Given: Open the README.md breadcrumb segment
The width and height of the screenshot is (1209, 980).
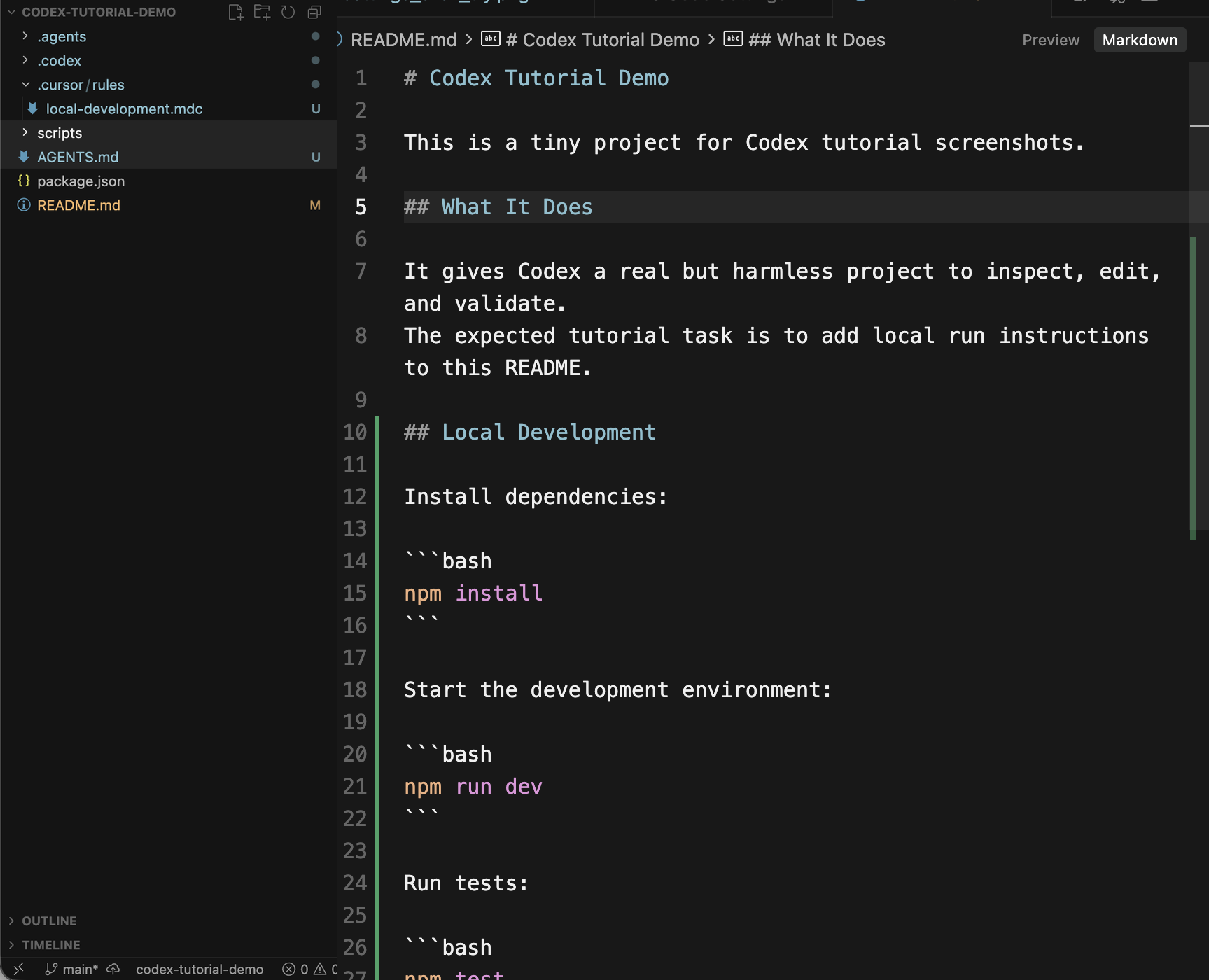Looking at the screenshot, I should click(x=403, y=40).
